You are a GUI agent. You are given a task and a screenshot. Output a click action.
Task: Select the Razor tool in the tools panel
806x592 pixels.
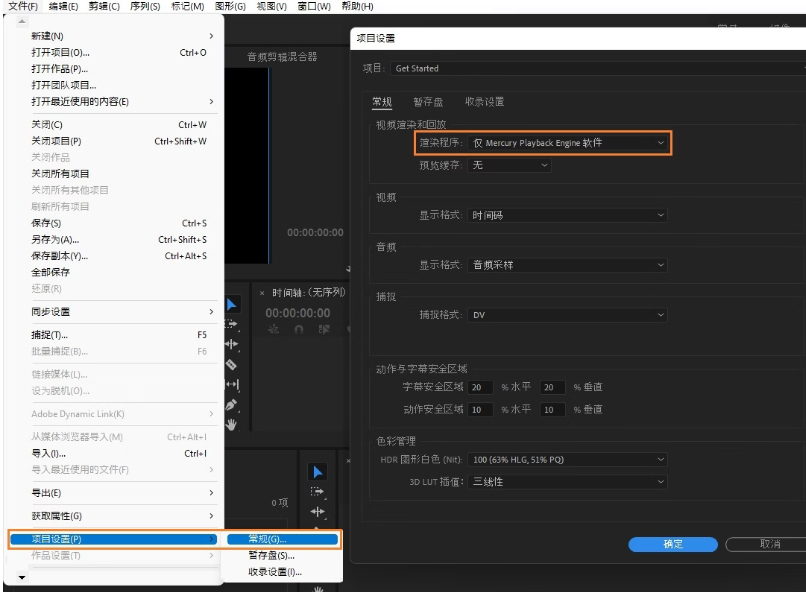tap(232, 364)
